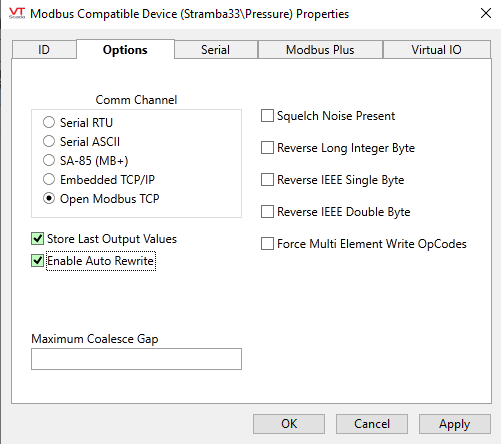Screen dimensions: 501x444
Task: Click the VTScada logo icon in title bar
Action: 17,13
